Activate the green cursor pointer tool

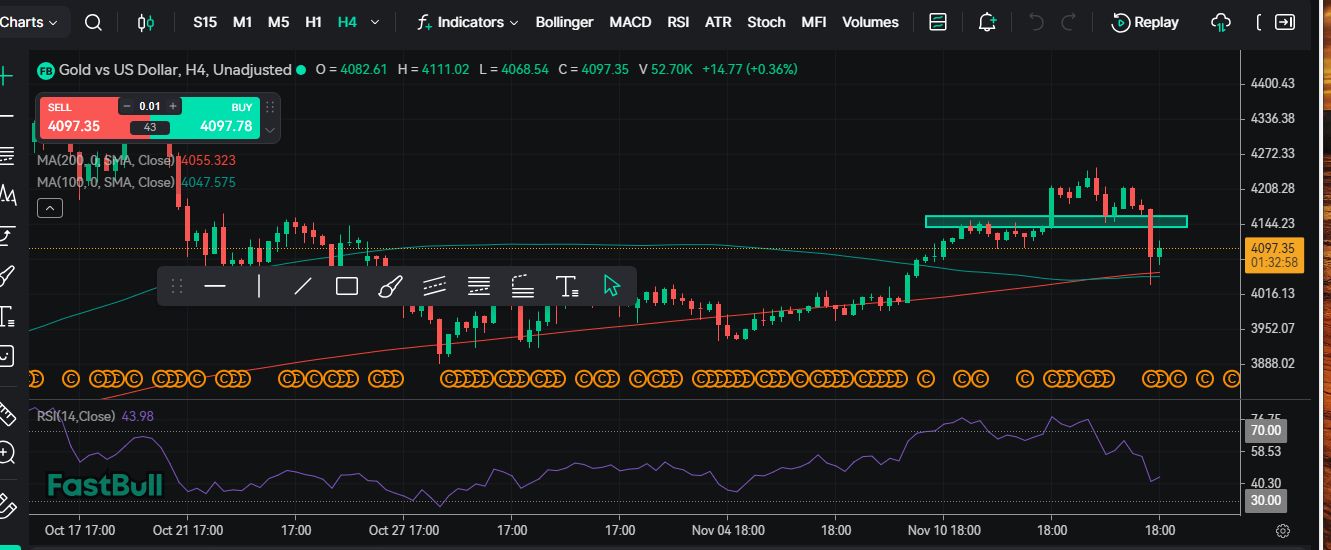pos(612,286)
